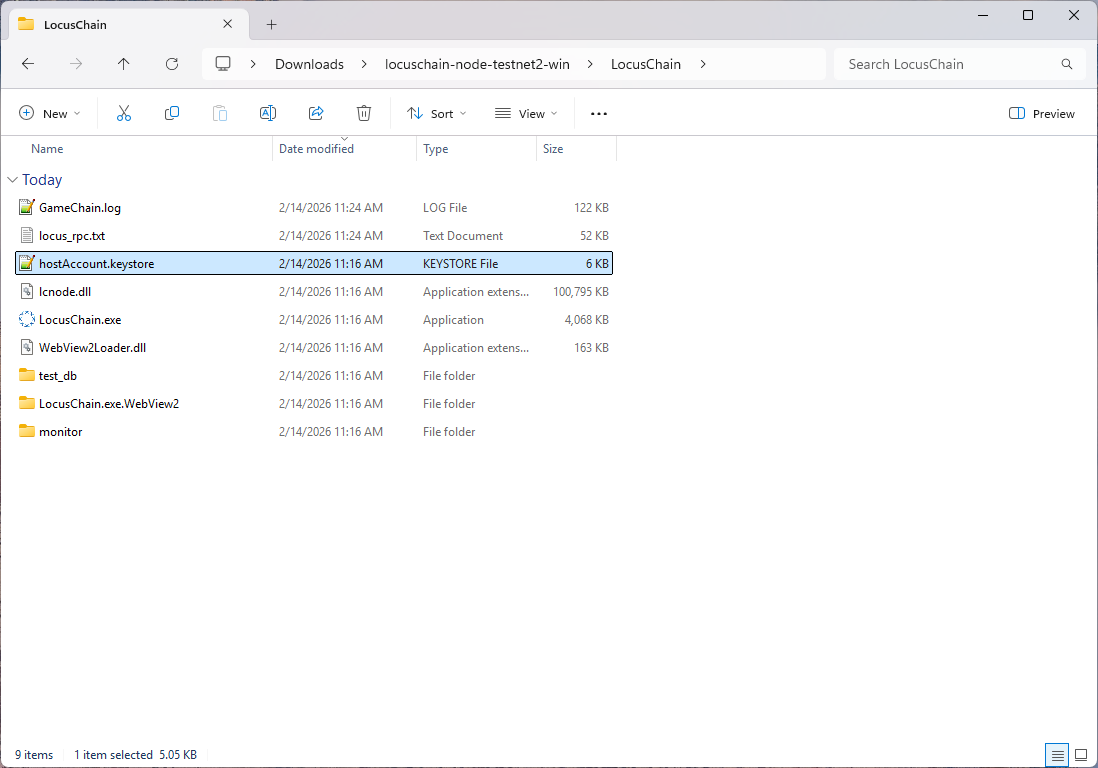Refresh the current folder view
The width and height of the screenshot is (1098, 768).
[172, 64]
